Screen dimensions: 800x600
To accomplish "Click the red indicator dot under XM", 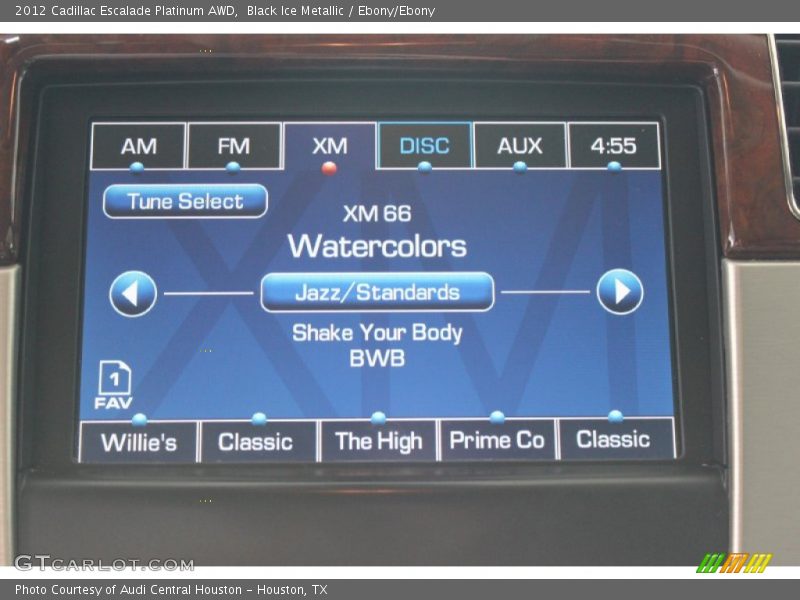I will coord(330,170).
